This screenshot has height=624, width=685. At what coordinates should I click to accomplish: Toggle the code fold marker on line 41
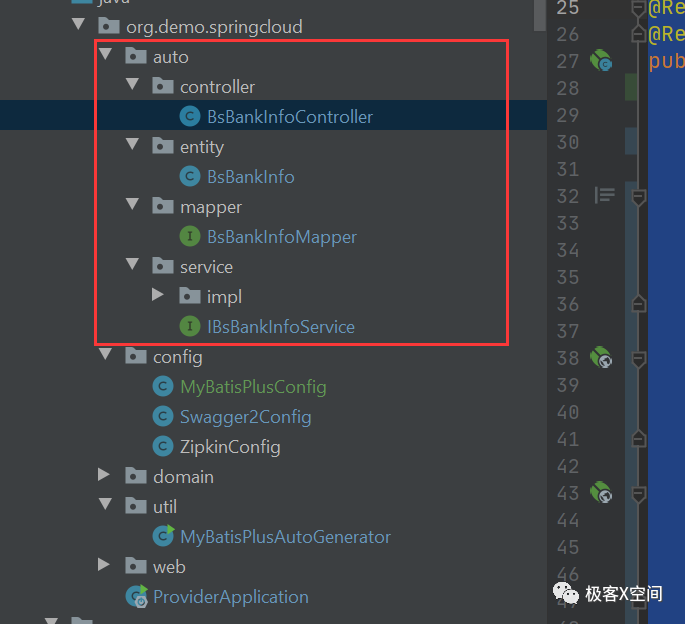click(639, 438)
